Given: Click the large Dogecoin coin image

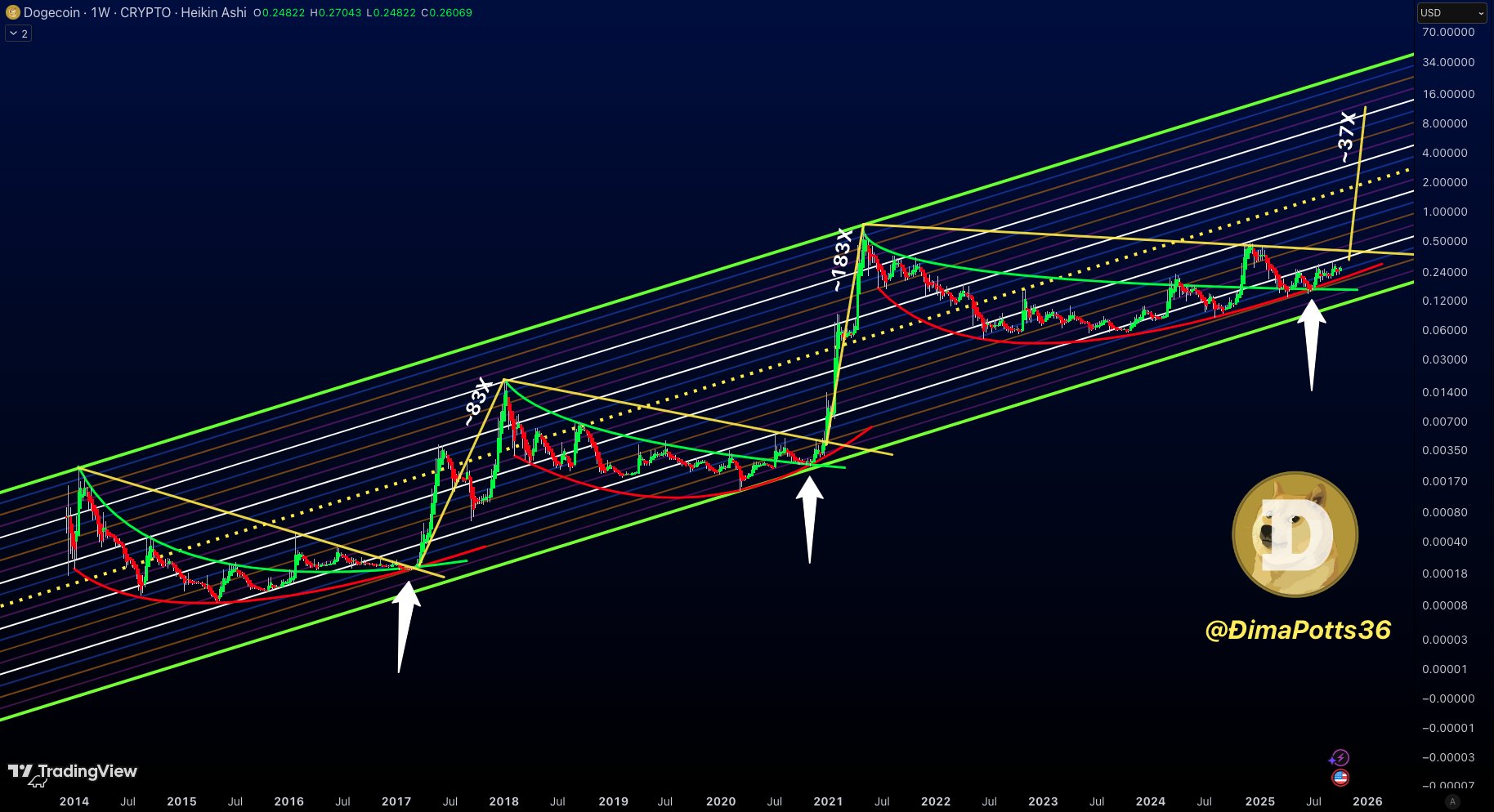Looking at the screenshot, I should [x=1295, y=535].
